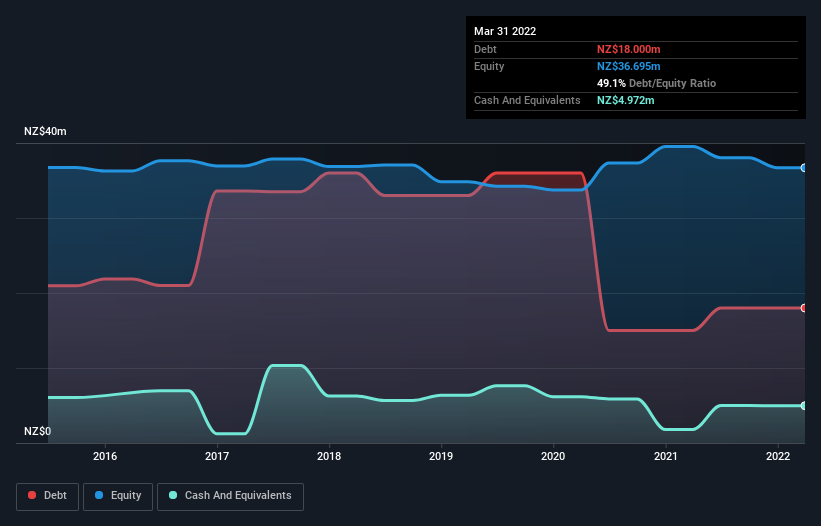This screenshot has height=526, width=821.
Task: Click the 2016 x-axis label
Action: click(x=105, y=456)
